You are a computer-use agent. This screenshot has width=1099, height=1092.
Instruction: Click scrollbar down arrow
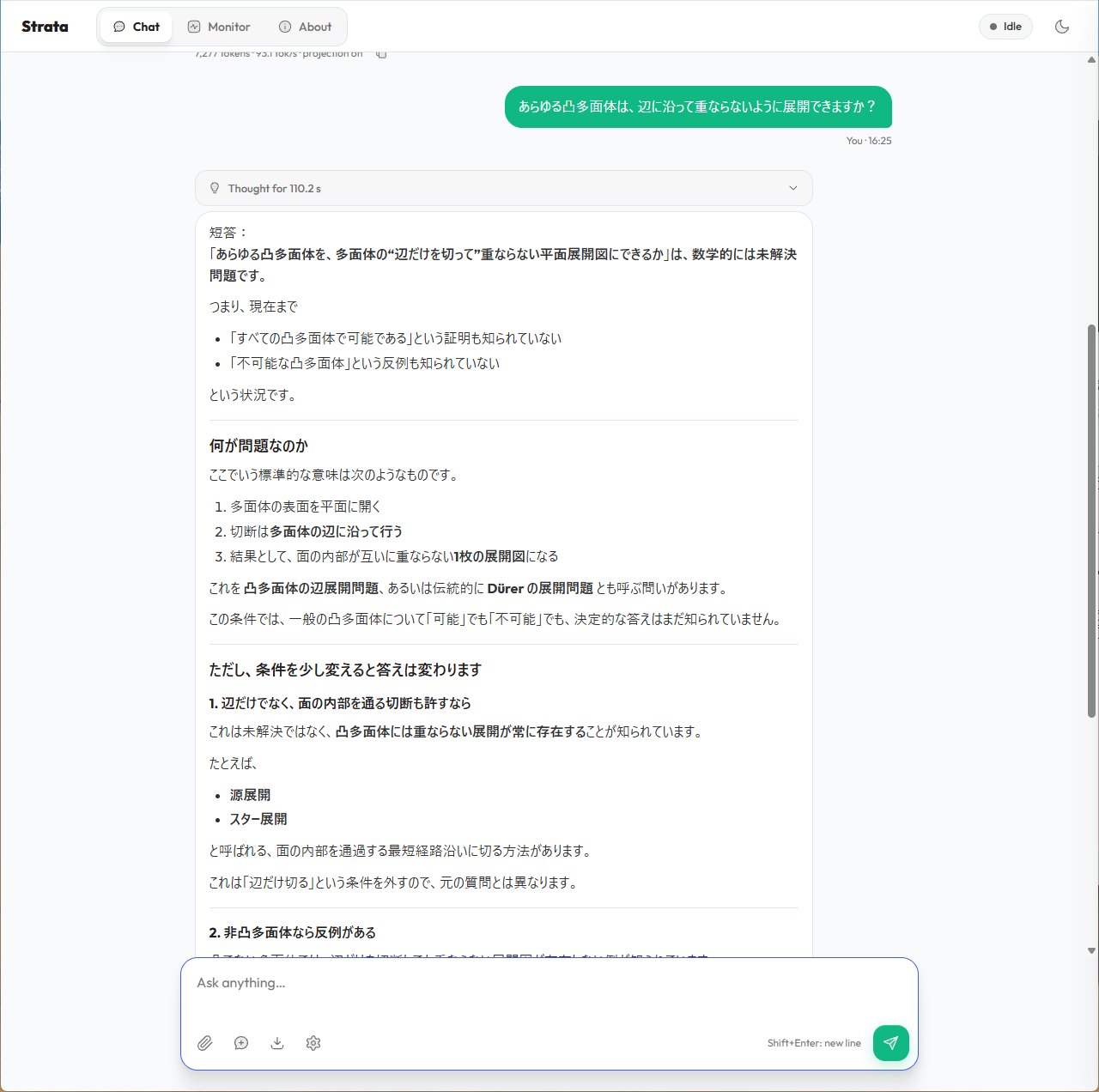[x=1091, y=950]
